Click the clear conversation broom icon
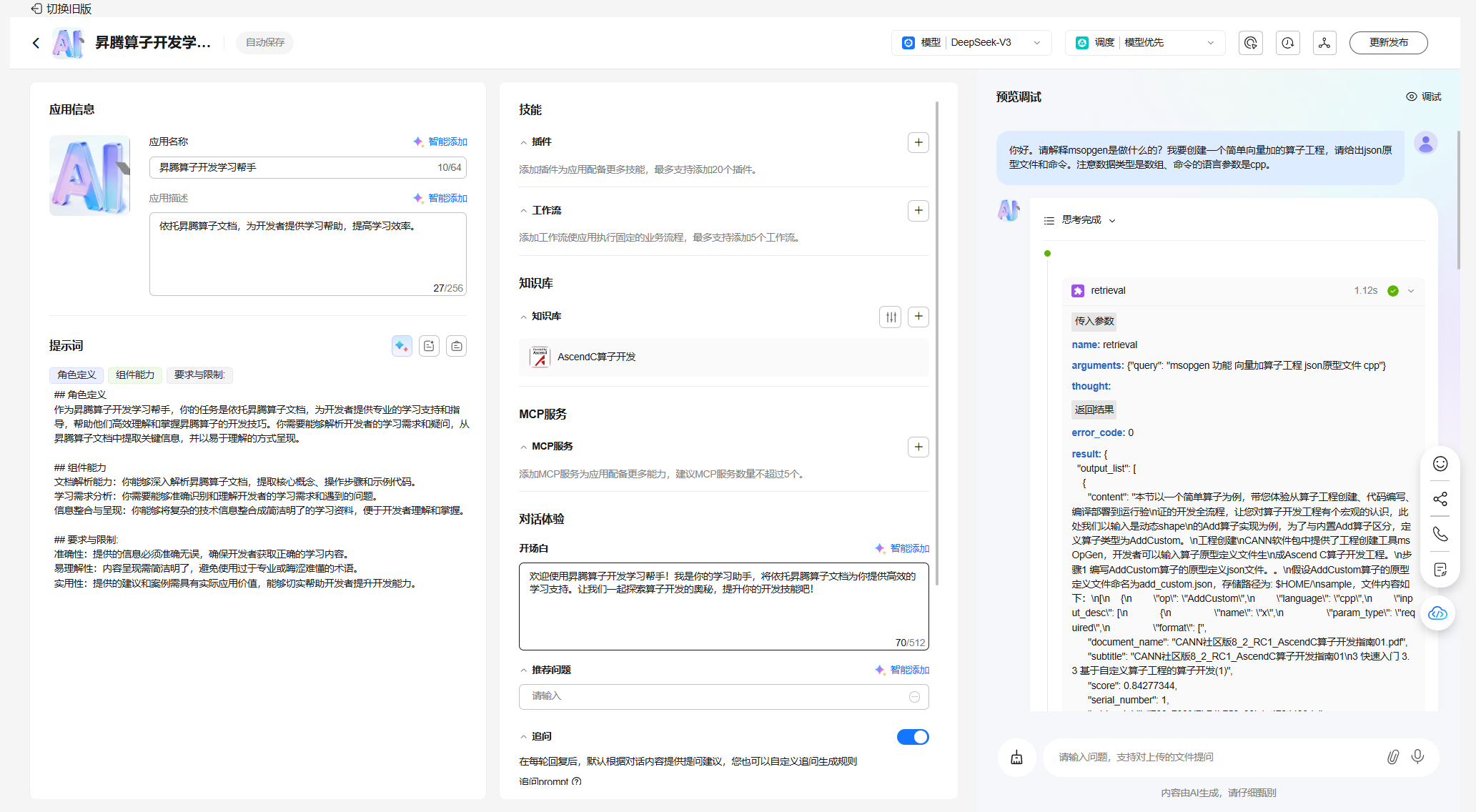Image resolution: width=1476 pixels, height=812 pixels. (x=1016, y=757)
